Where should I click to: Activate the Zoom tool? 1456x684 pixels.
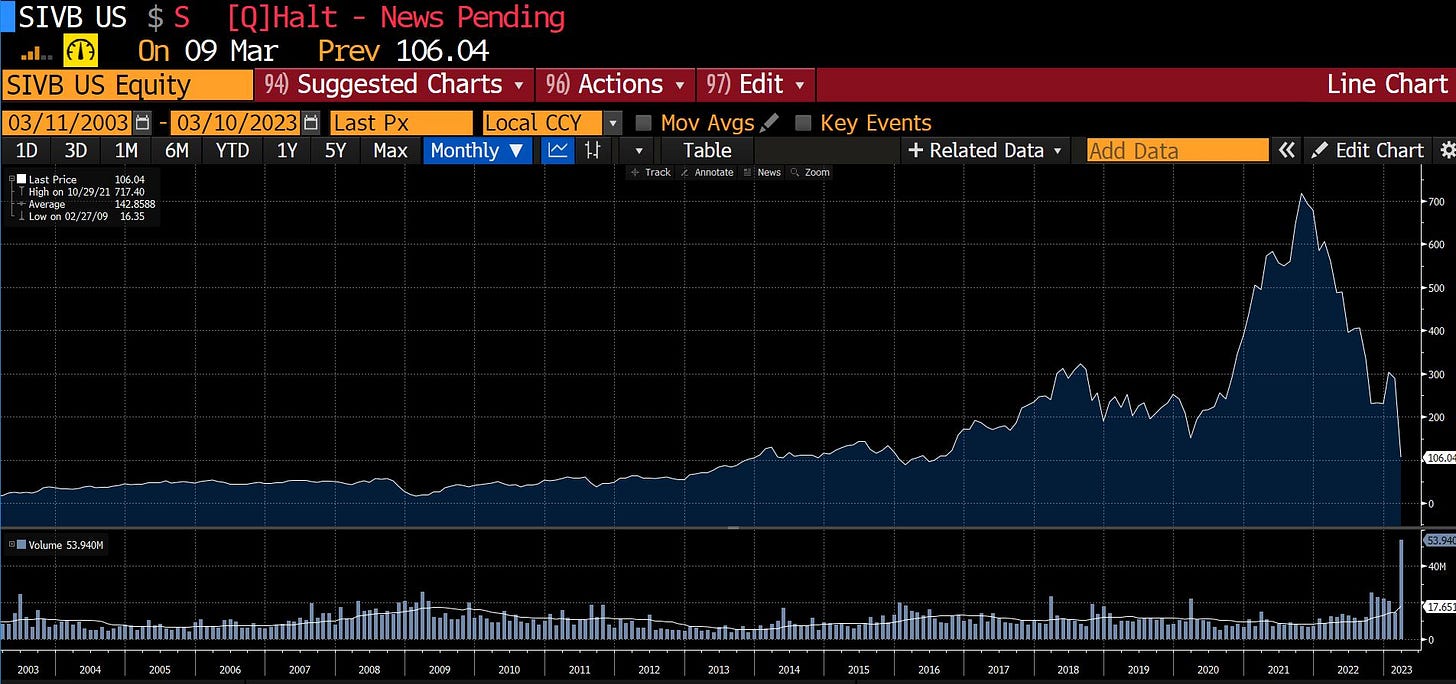[x=810, y=172]
